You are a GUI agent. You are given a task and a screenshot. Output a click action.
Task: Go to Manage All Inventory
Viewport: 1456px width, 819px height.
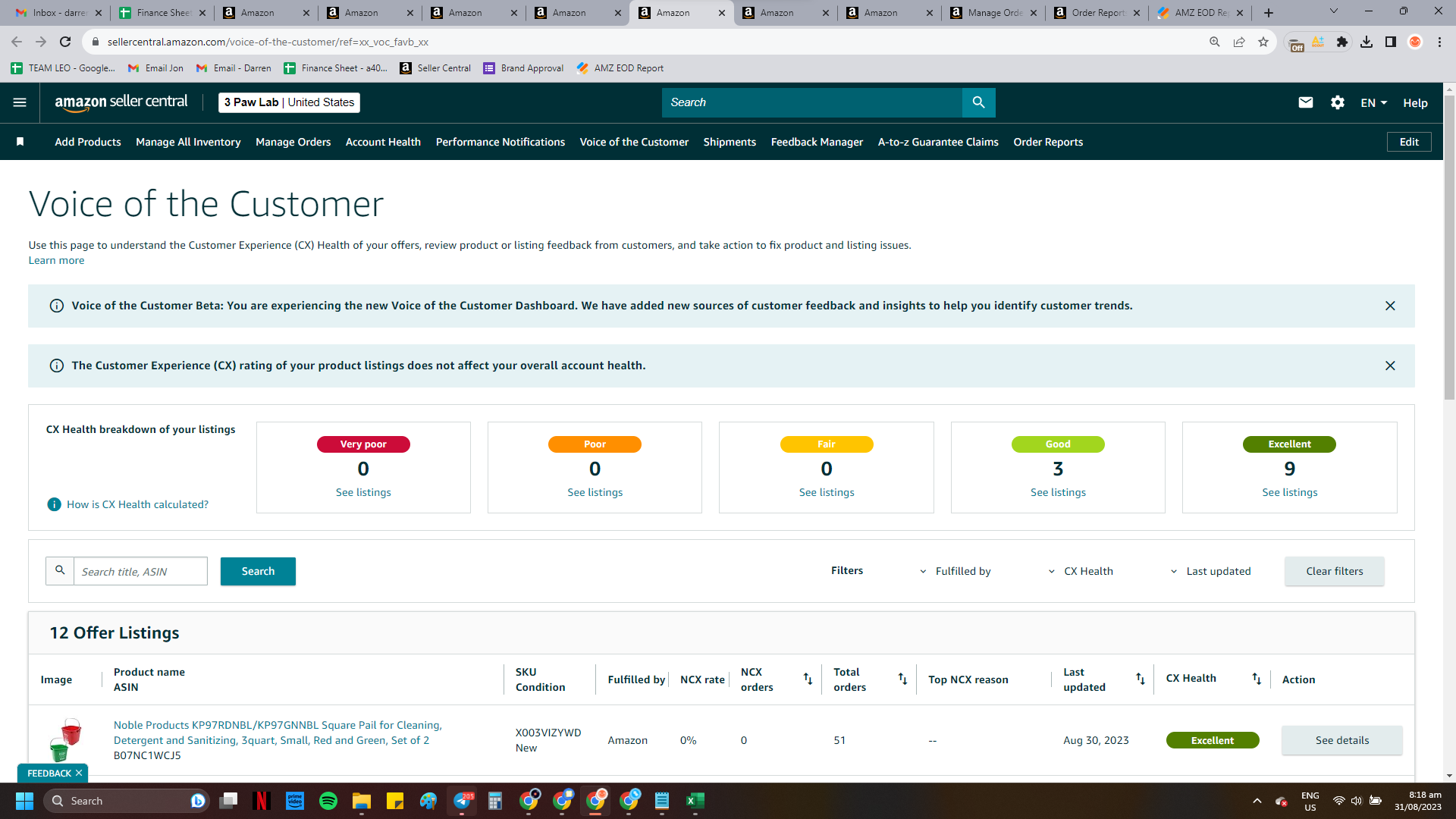point(188,142)
